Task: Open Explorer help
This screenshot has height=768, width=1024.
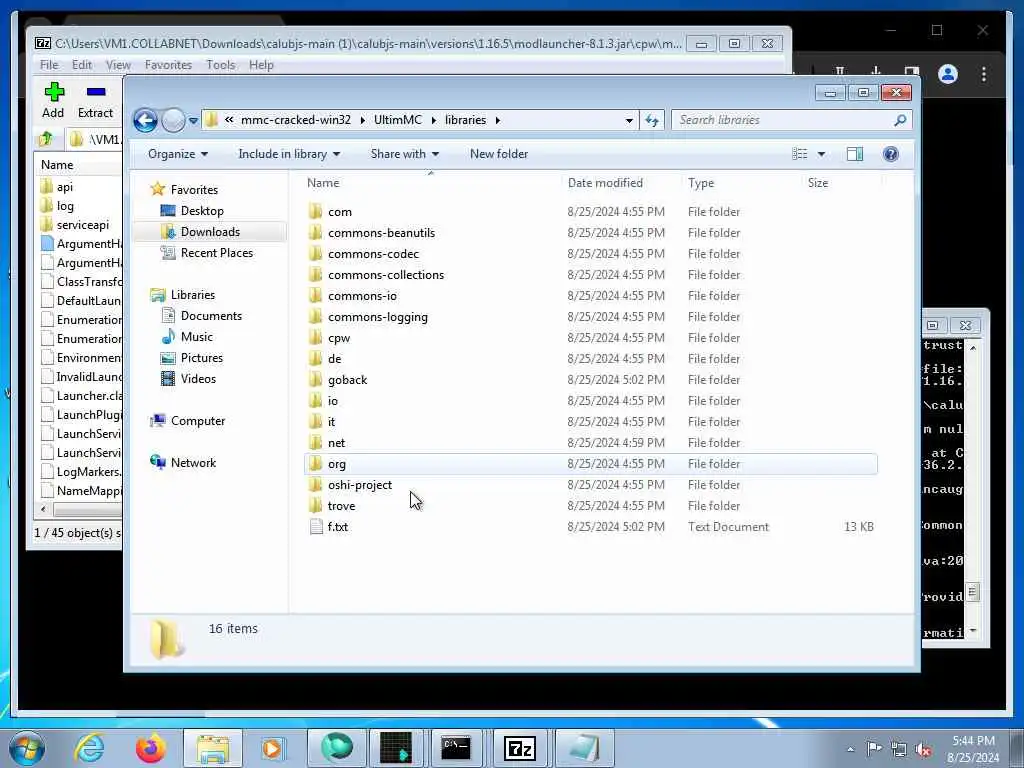Action: [x=891, y=154]
